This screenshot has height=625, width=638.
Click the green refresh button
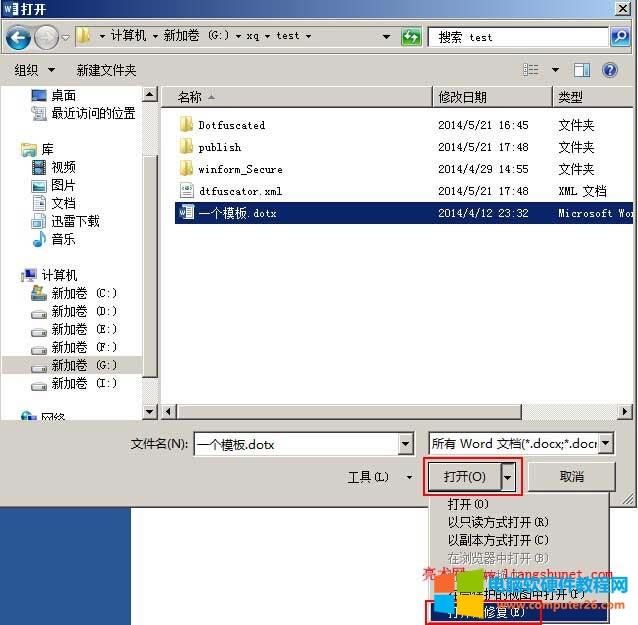[411, 37]
